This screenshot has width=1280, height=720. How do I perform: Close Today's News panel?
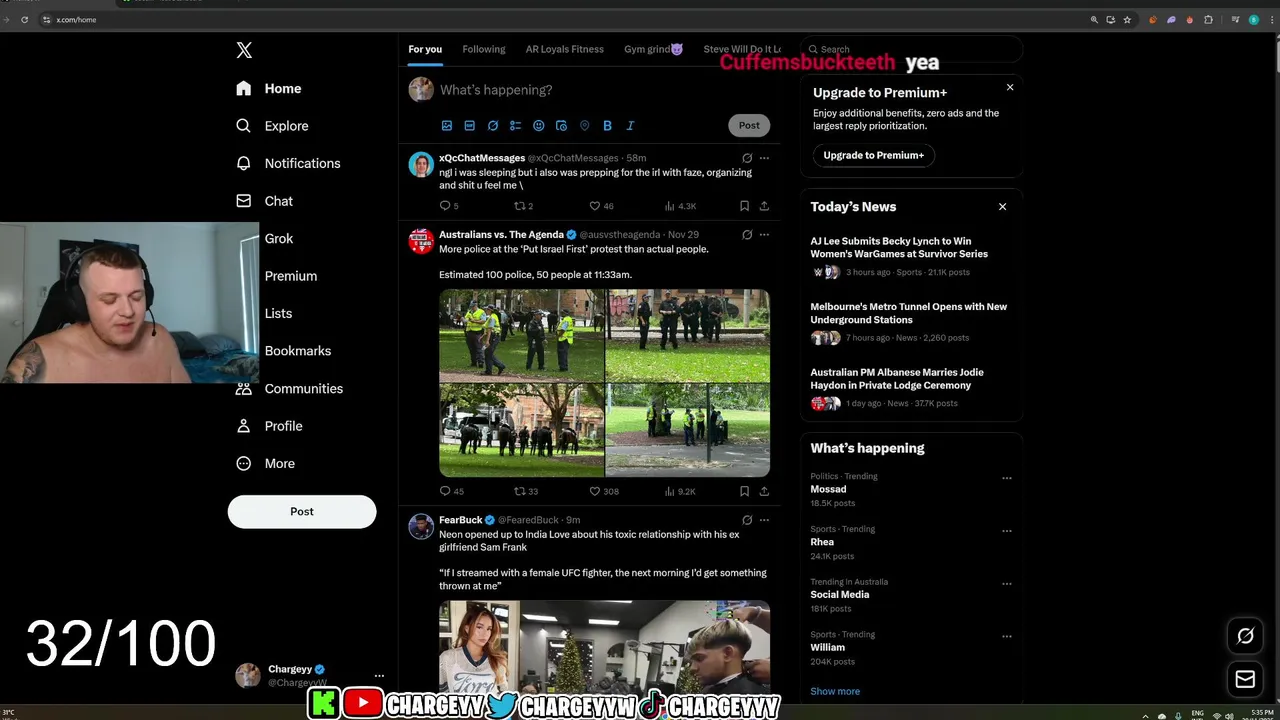[1002, 207]
